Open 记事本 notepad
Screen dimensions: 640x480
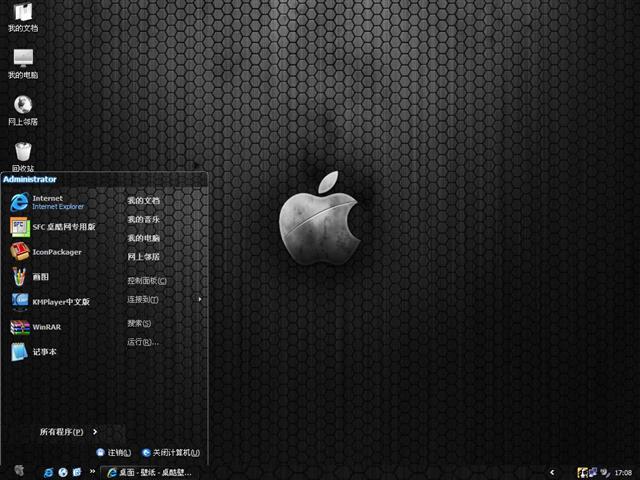point(33,352)
